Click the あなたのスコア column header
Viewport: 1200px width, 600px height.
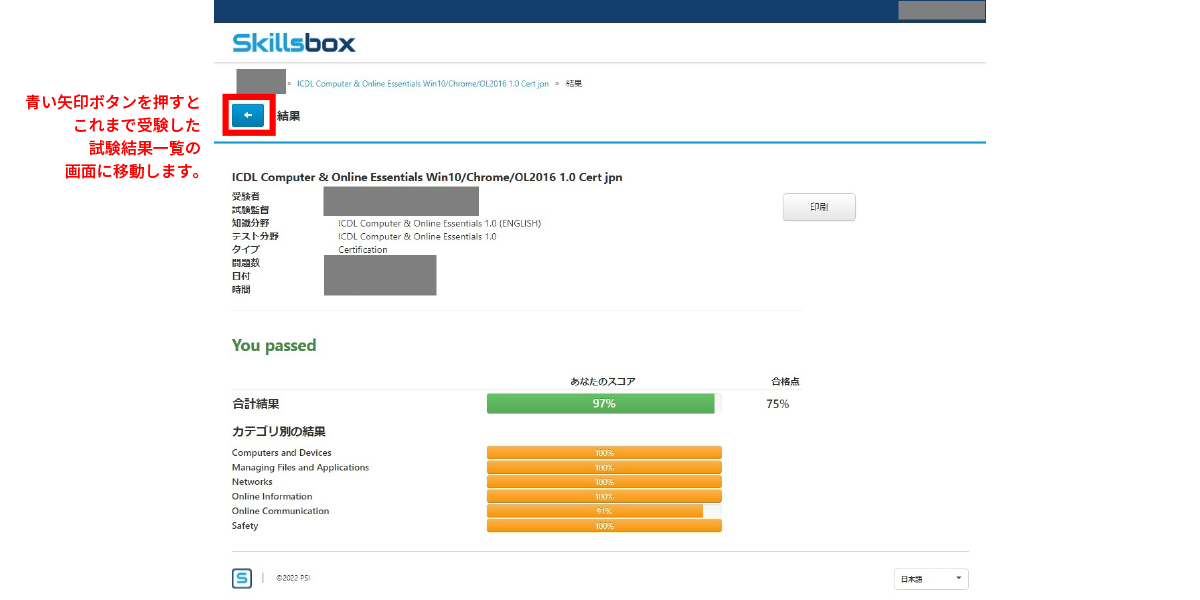click(x=603, y=381)
